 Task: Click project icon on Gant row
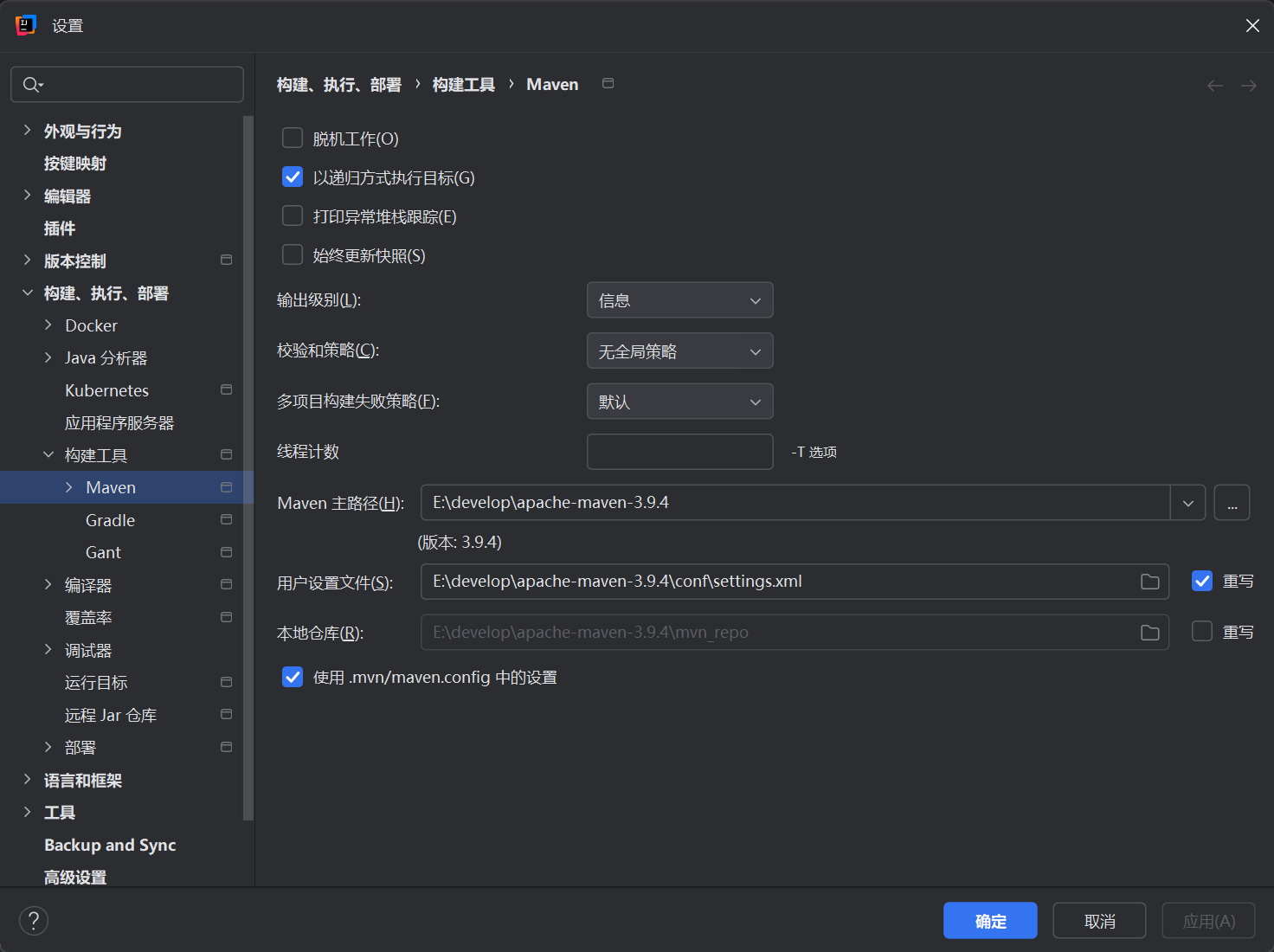[227, 552]
